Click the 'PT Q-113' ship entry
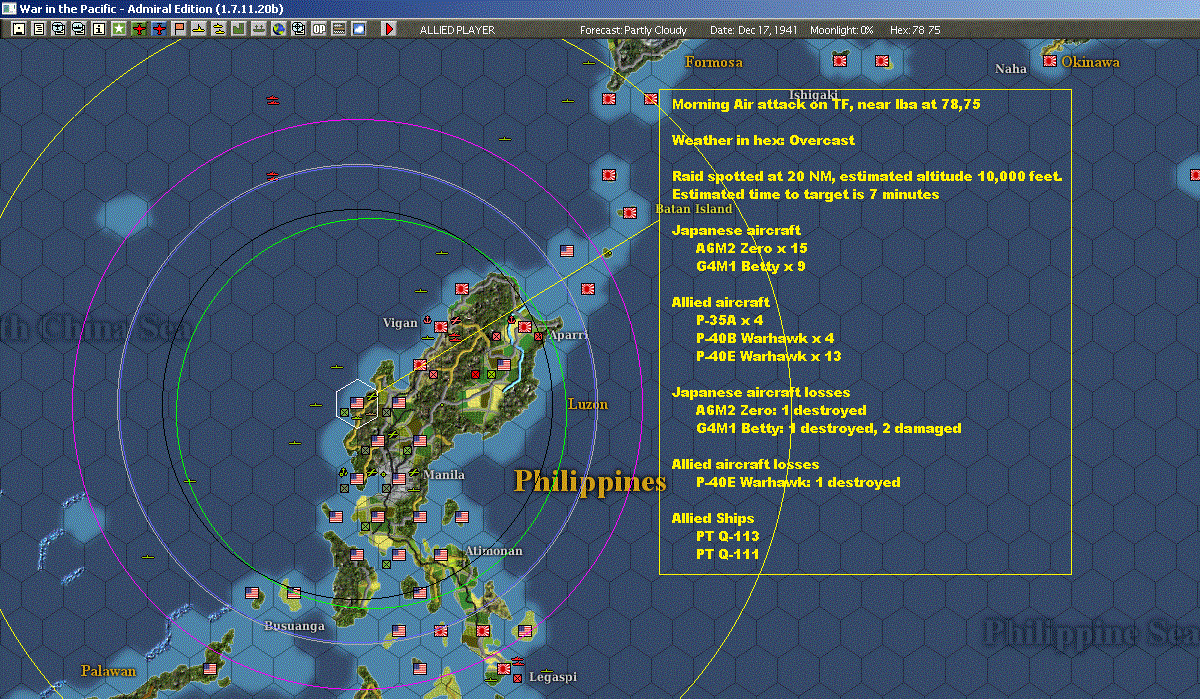This screenshot has width=1200, height=699. 728,536
